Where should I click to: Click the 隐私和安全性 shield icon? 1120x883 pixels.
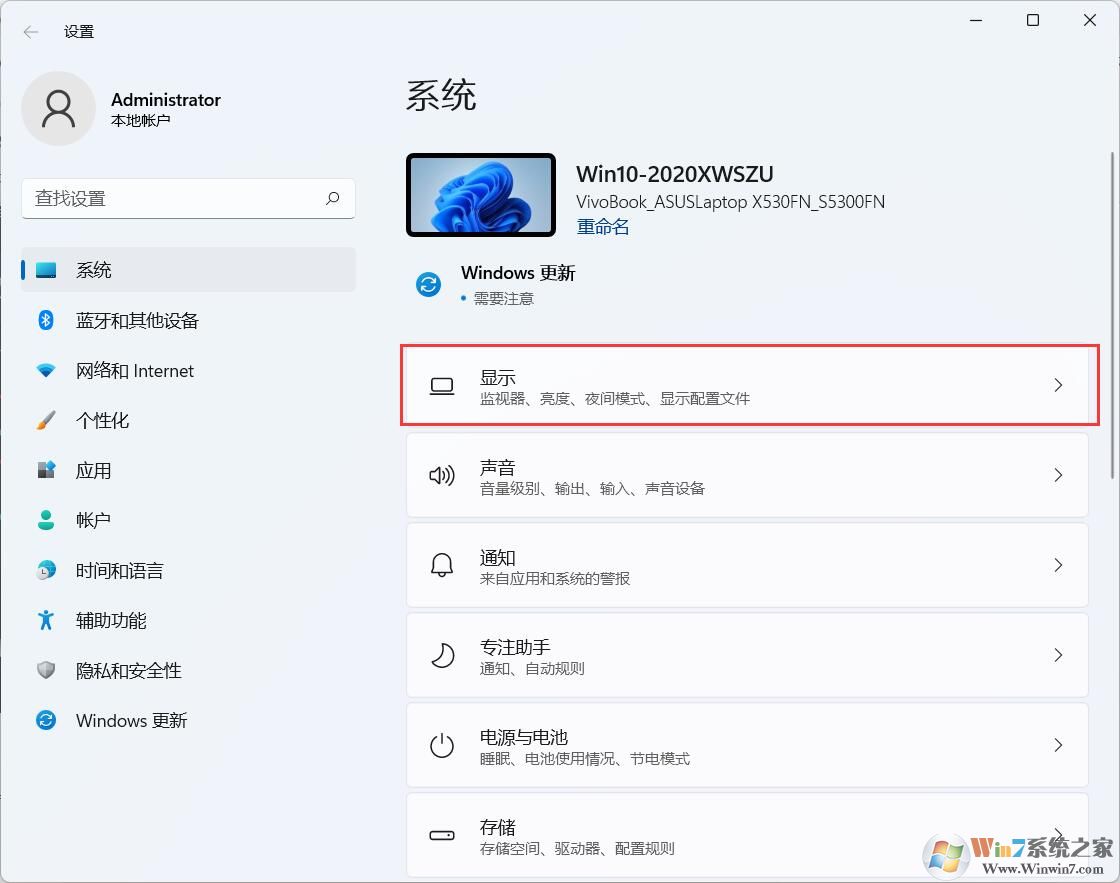click(x=47, y=670)
